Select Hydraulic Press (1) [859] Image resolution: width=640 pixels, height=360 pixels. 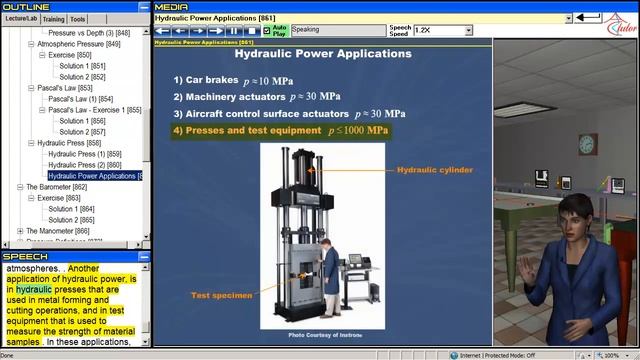[85, 154]
